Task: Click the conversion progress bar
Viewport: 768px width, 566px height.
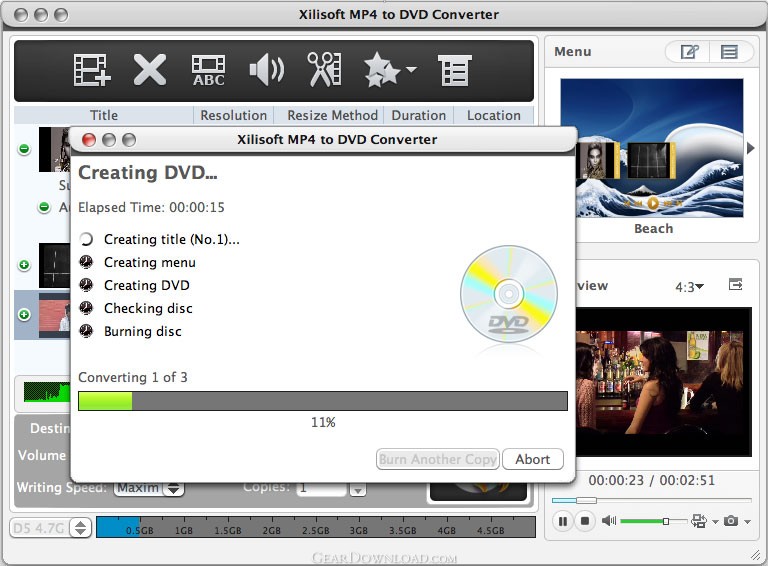Action: 323,401
